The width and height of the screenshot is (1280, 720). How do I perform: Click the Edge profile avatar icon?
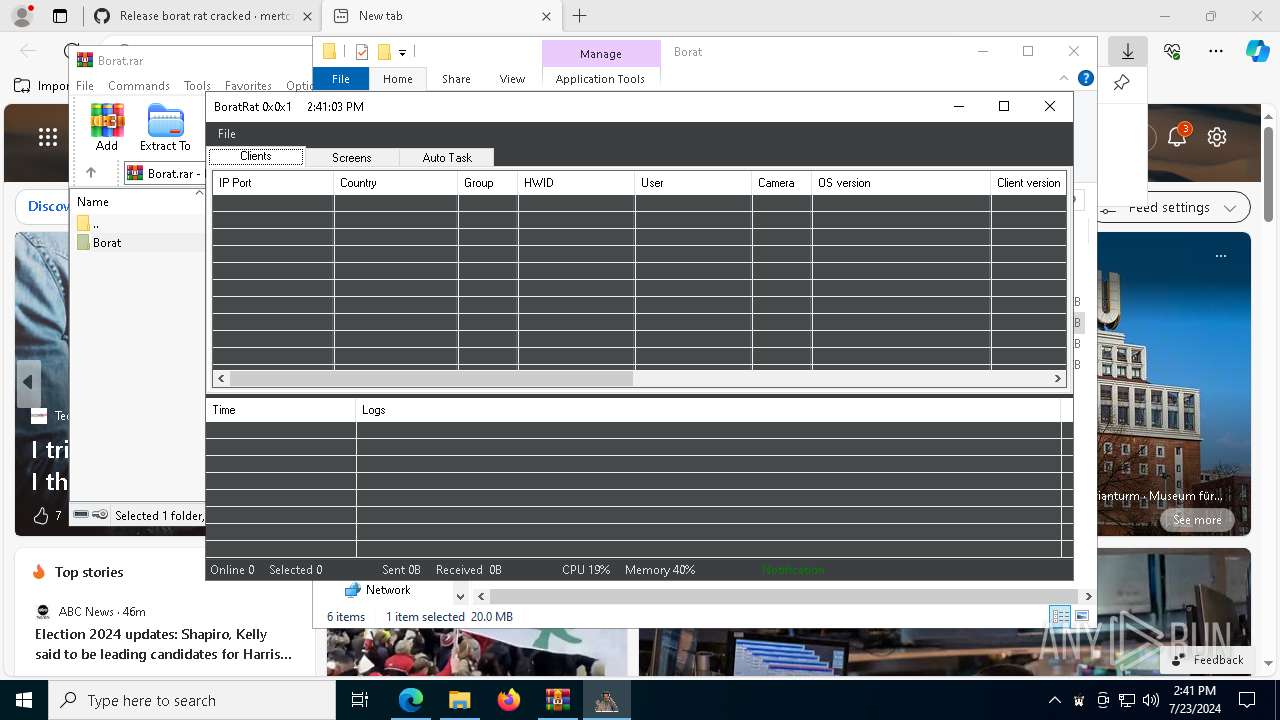point(22,16)
